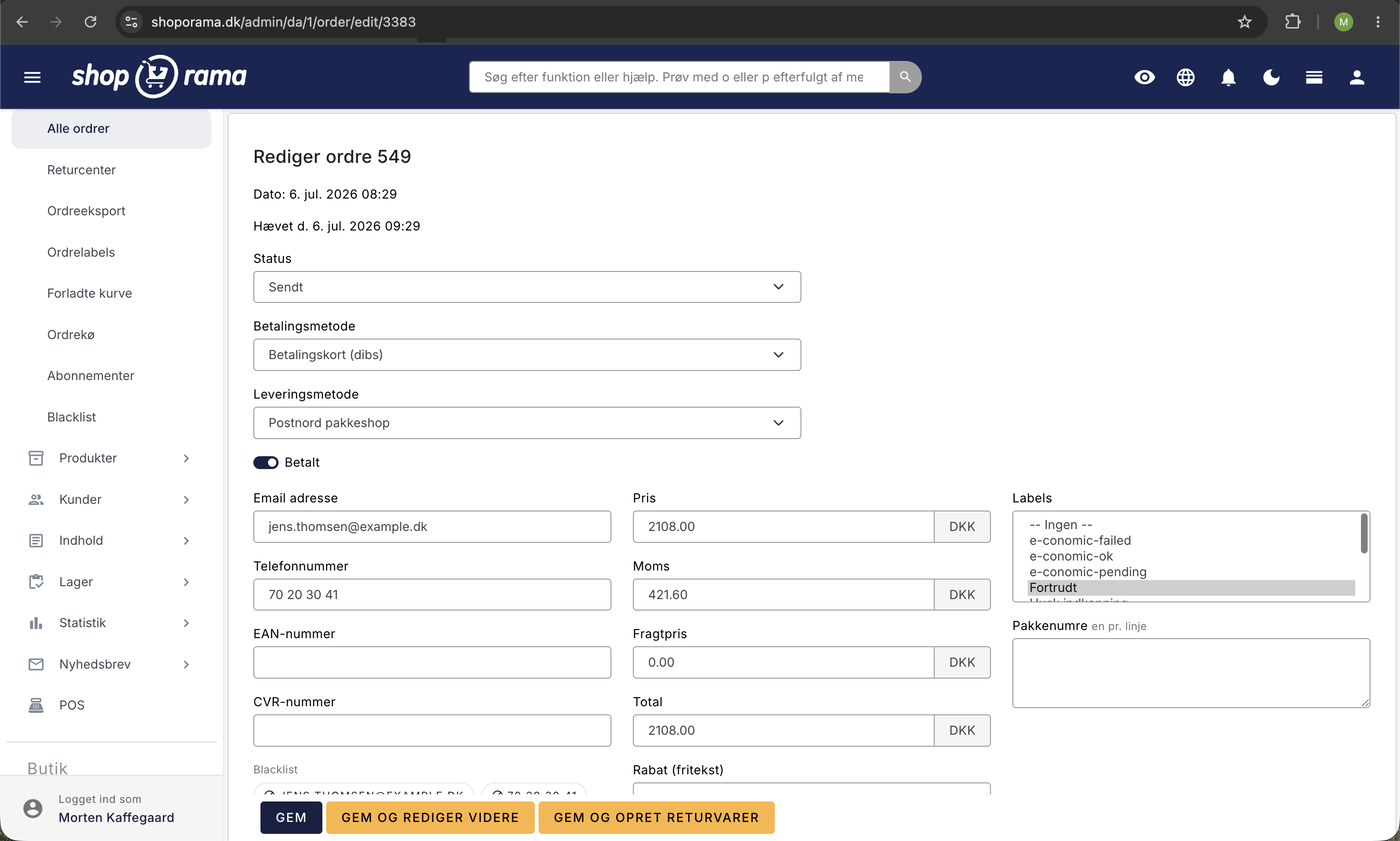Toggle dark mode moon icon

point(1272,77)
